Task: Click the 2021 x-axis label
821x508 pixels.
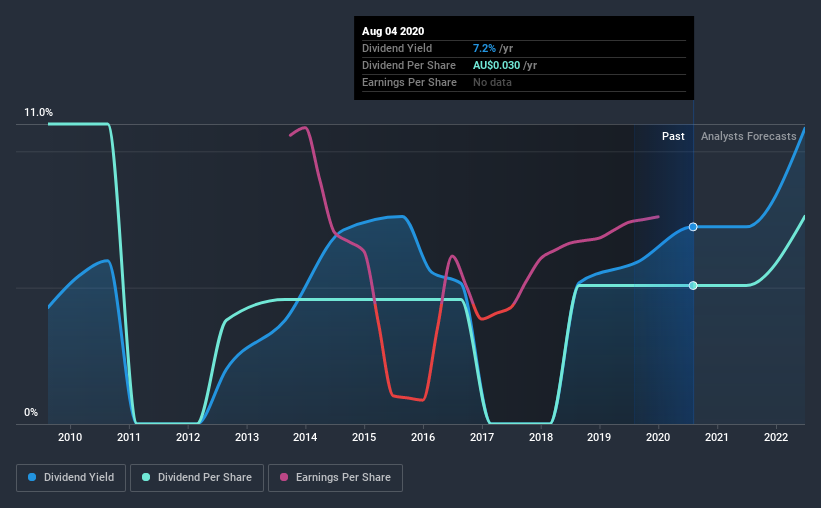Action: (717, 437)
